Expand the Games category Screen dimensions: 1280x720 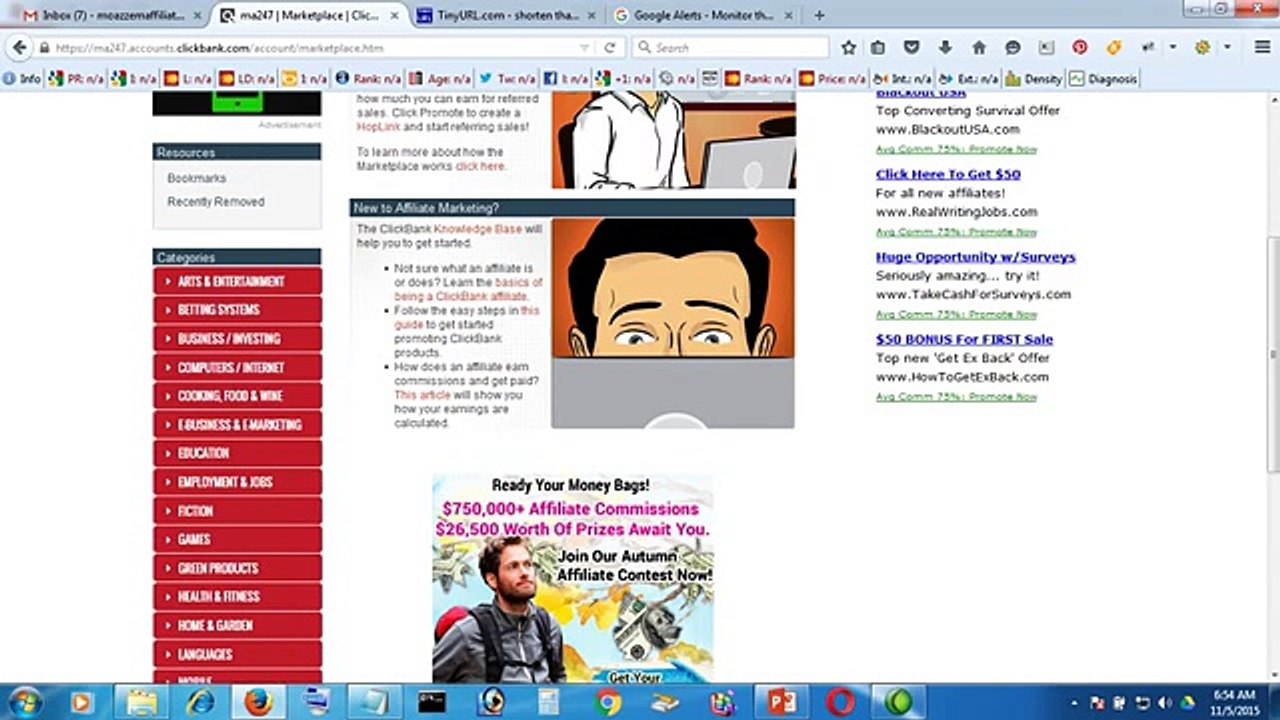click(x=237, y=539)
